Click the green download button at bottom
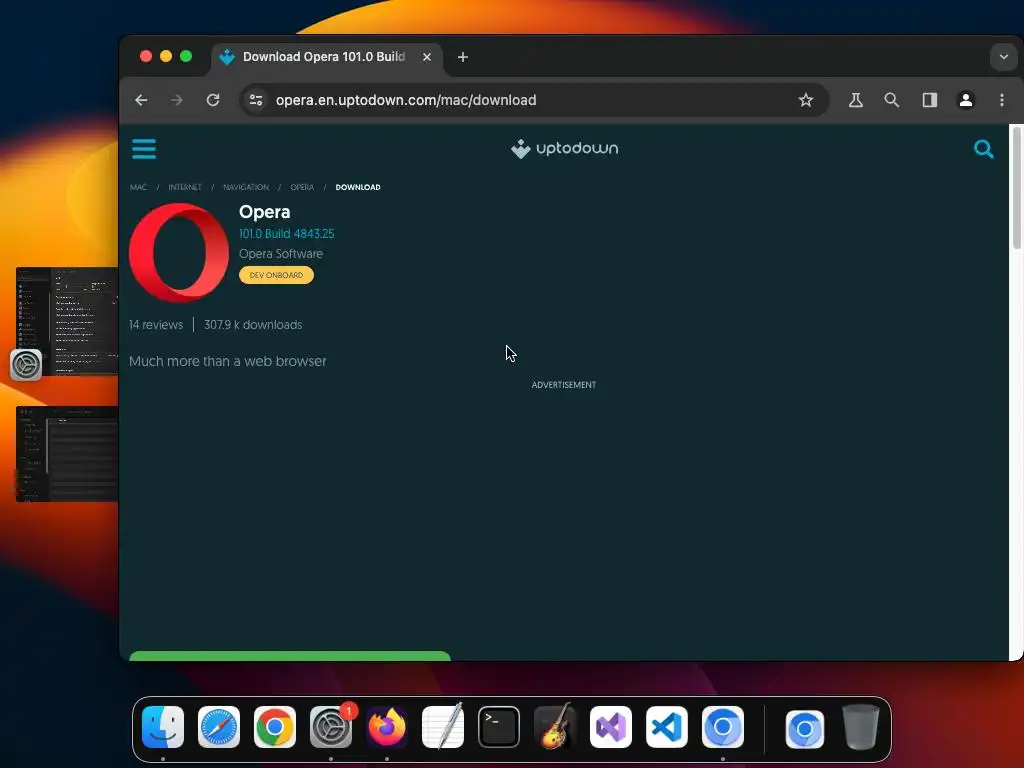Screen dimensions: 1024x768 click(x=290, y=656)
